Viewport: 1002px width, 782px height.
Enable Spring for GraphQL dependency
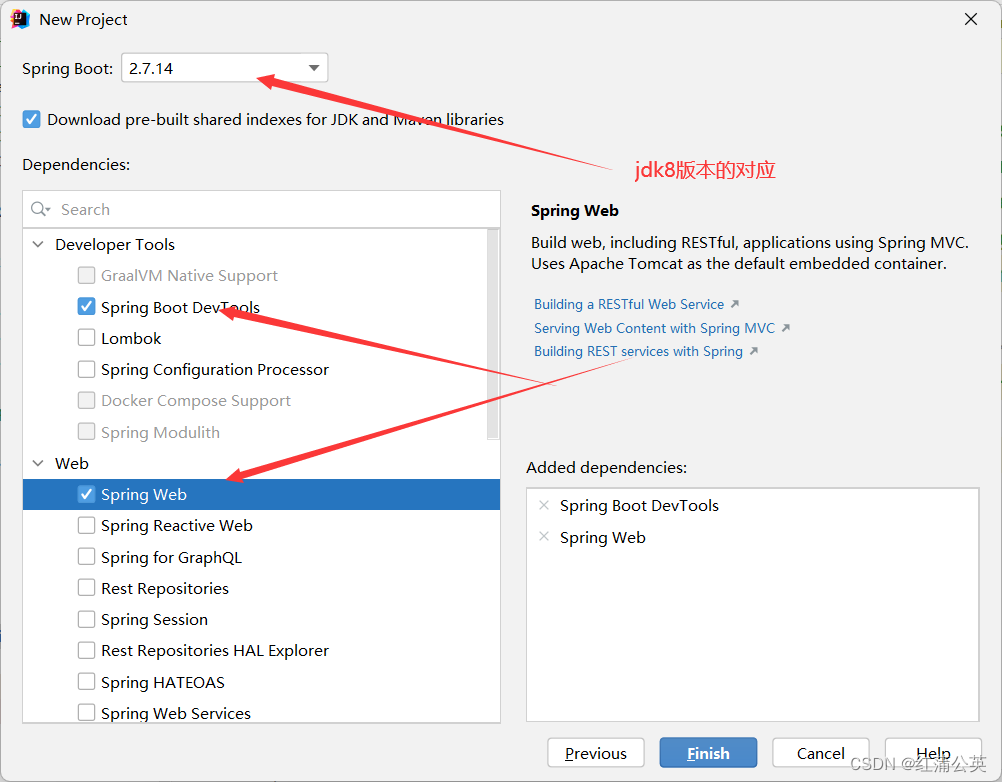tap(86, 556)
